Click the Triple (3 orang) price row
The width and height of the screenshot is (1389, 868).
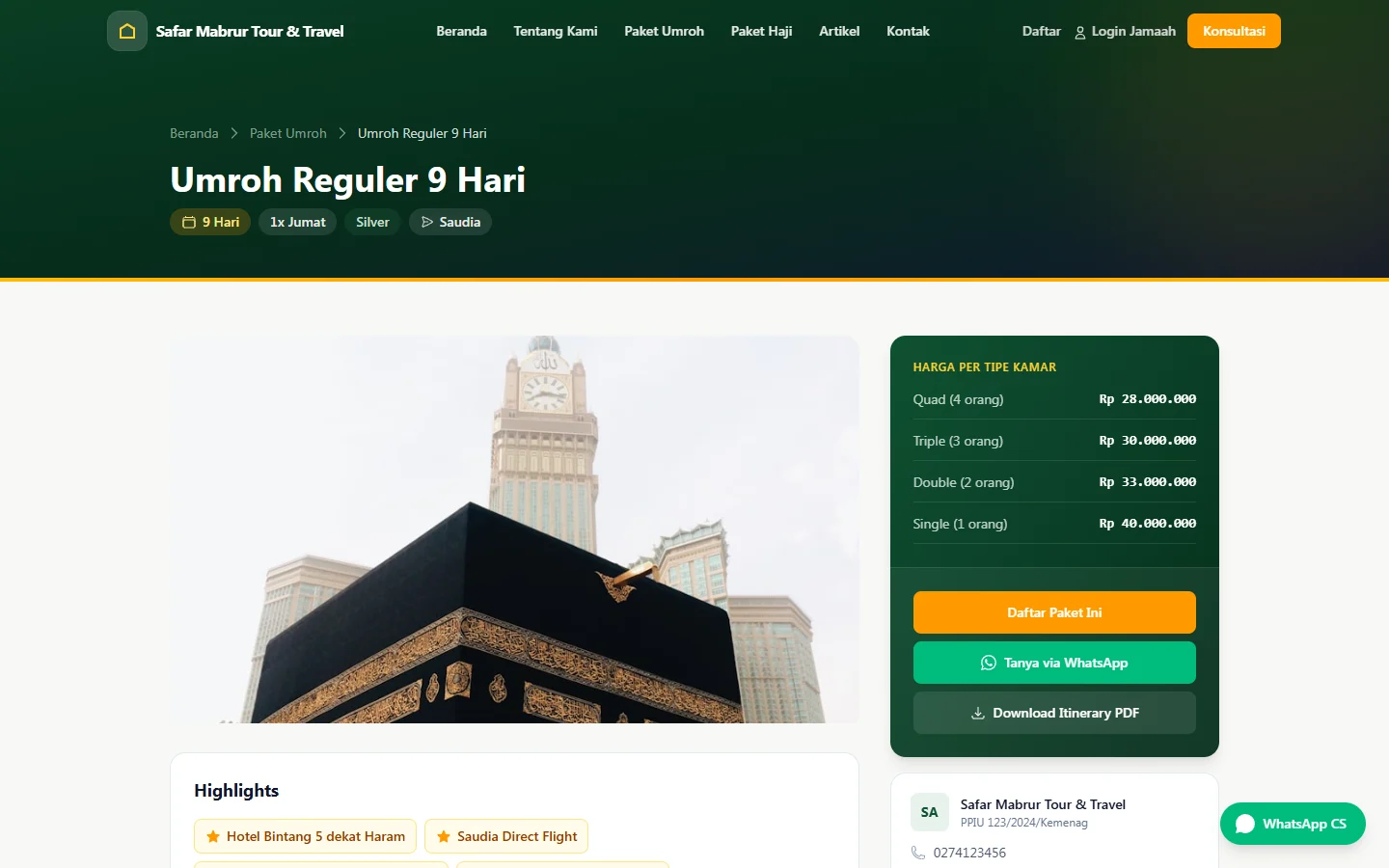(x=1054, y=441)
